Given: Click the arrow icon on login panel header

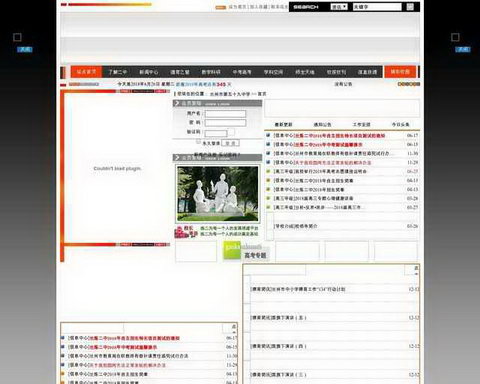Looking at the screenshot, I should [x=177, y=103].
